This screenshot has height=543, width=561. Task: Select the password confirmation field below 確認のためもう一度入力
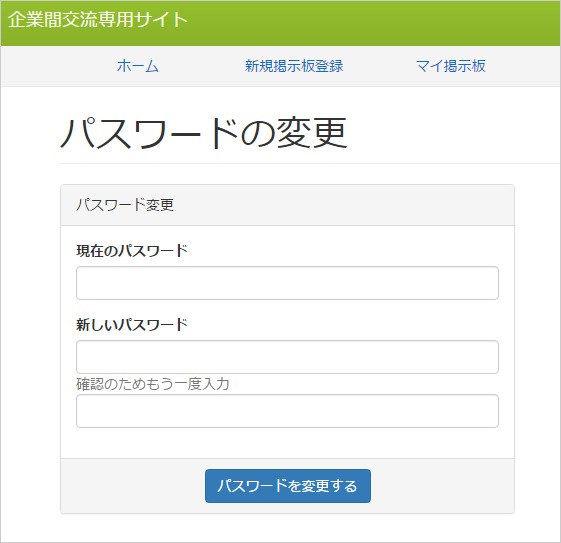[x=287, y=411]
